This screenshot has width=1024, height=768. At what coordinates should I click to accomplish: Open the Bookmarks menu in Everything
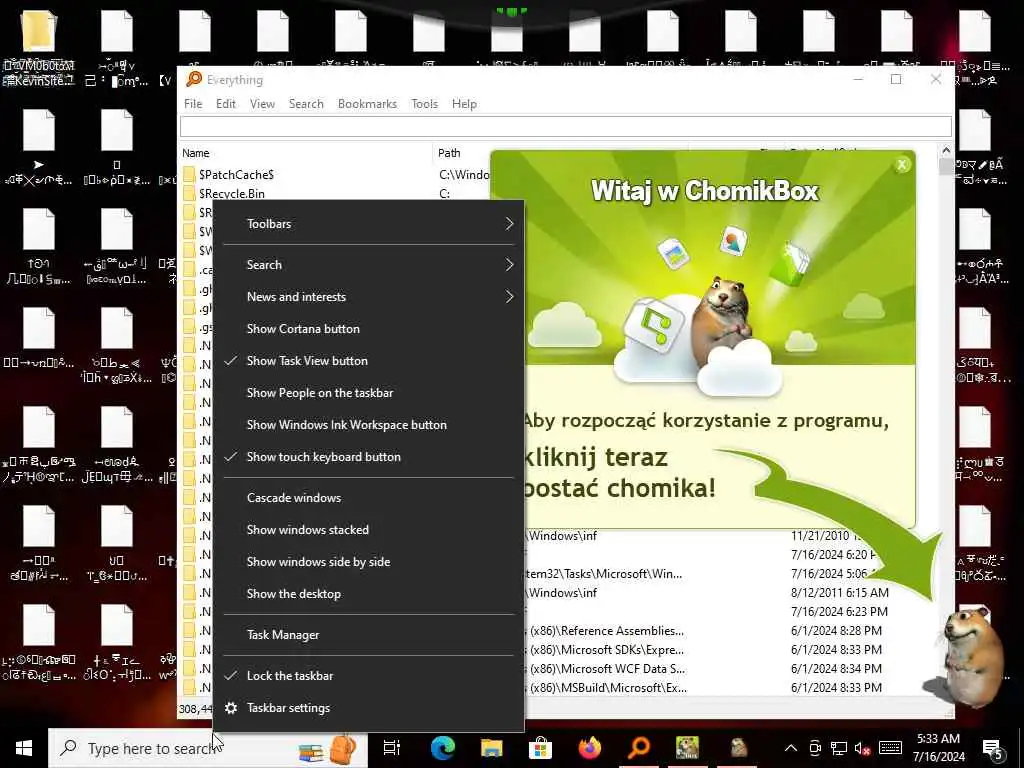coord(367,104)
